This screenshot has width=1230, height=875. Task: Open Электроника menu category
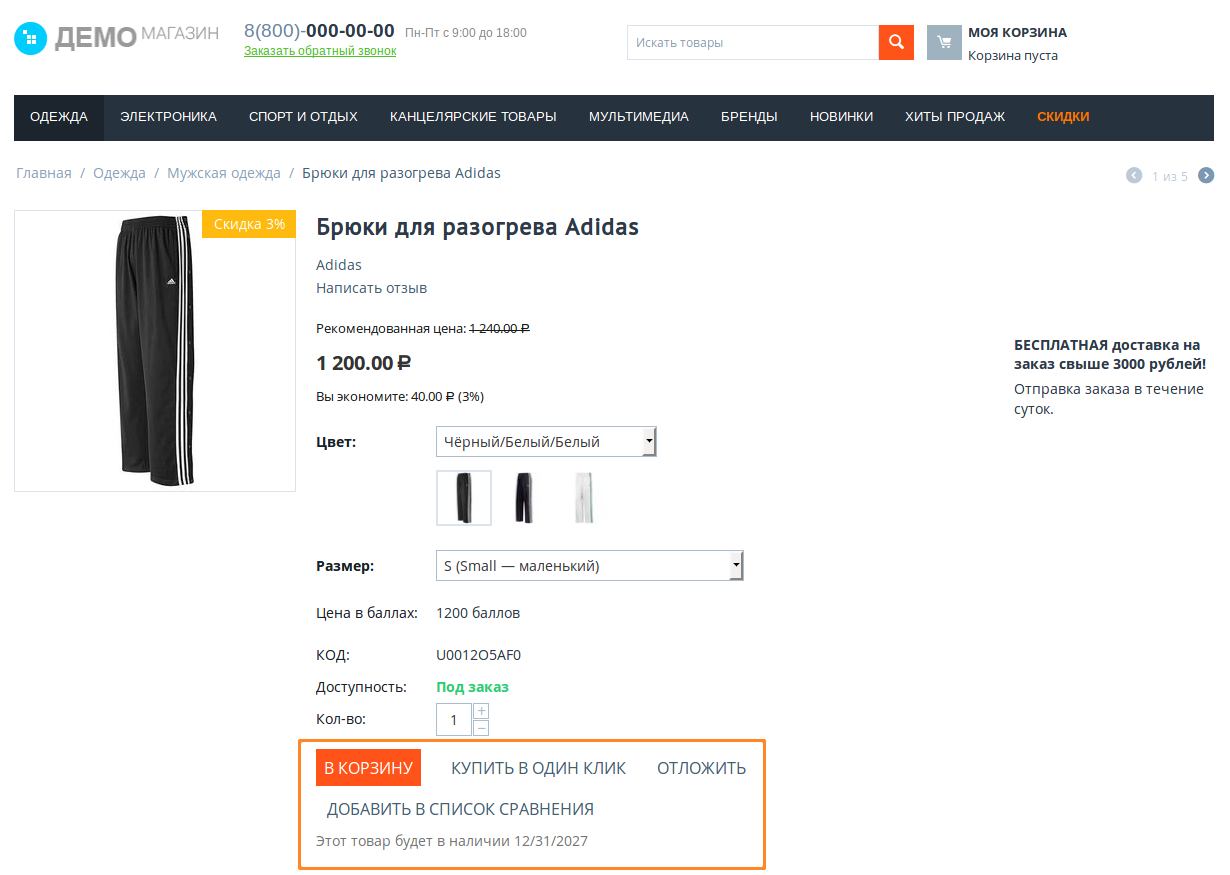(x=168, y=117)
